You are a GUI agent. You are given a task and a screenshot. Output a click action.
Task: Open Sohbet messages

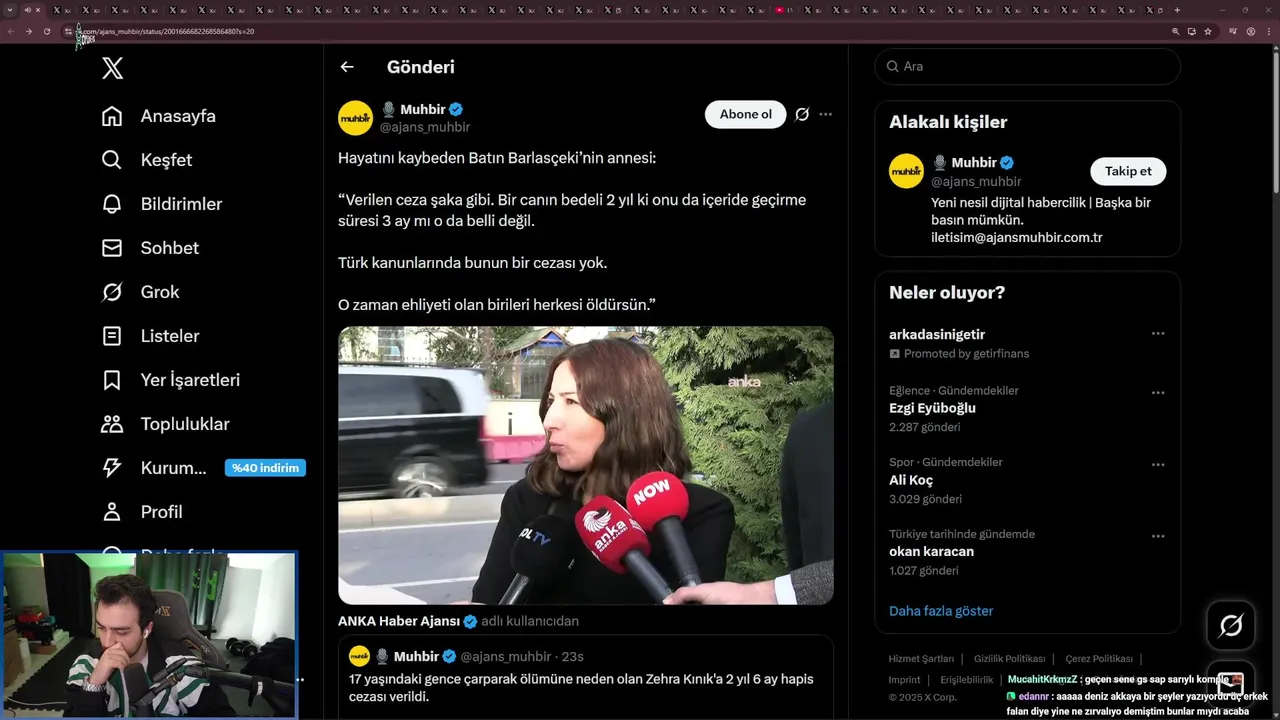click(x=150, y=248)
